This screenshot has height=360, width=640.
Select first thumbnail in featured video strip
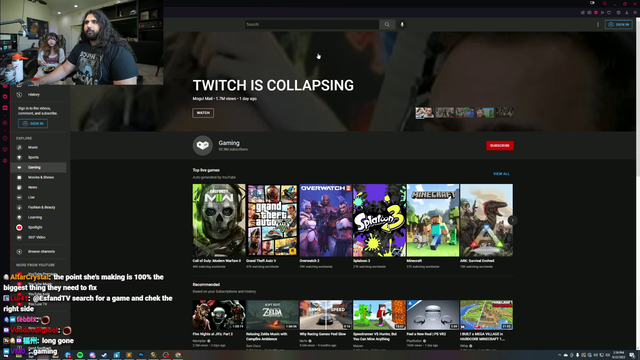[x=424, y=113]
